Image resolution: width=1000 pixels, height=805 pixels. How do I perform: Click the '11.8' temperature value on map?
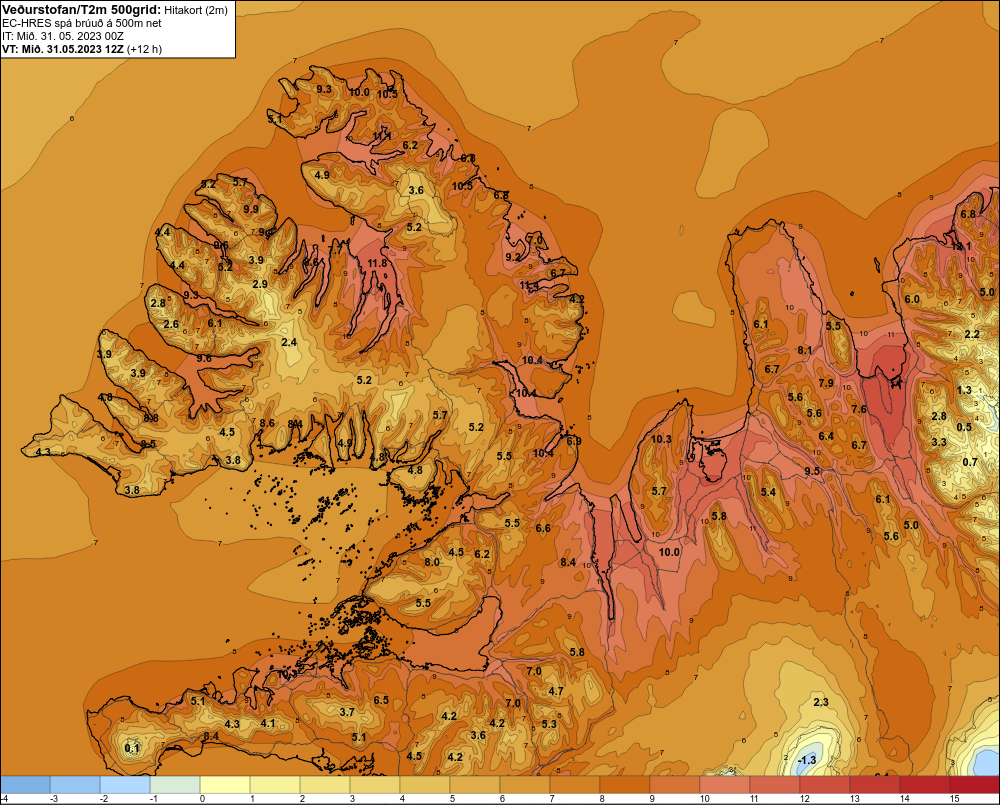click(x=377, y=263)
